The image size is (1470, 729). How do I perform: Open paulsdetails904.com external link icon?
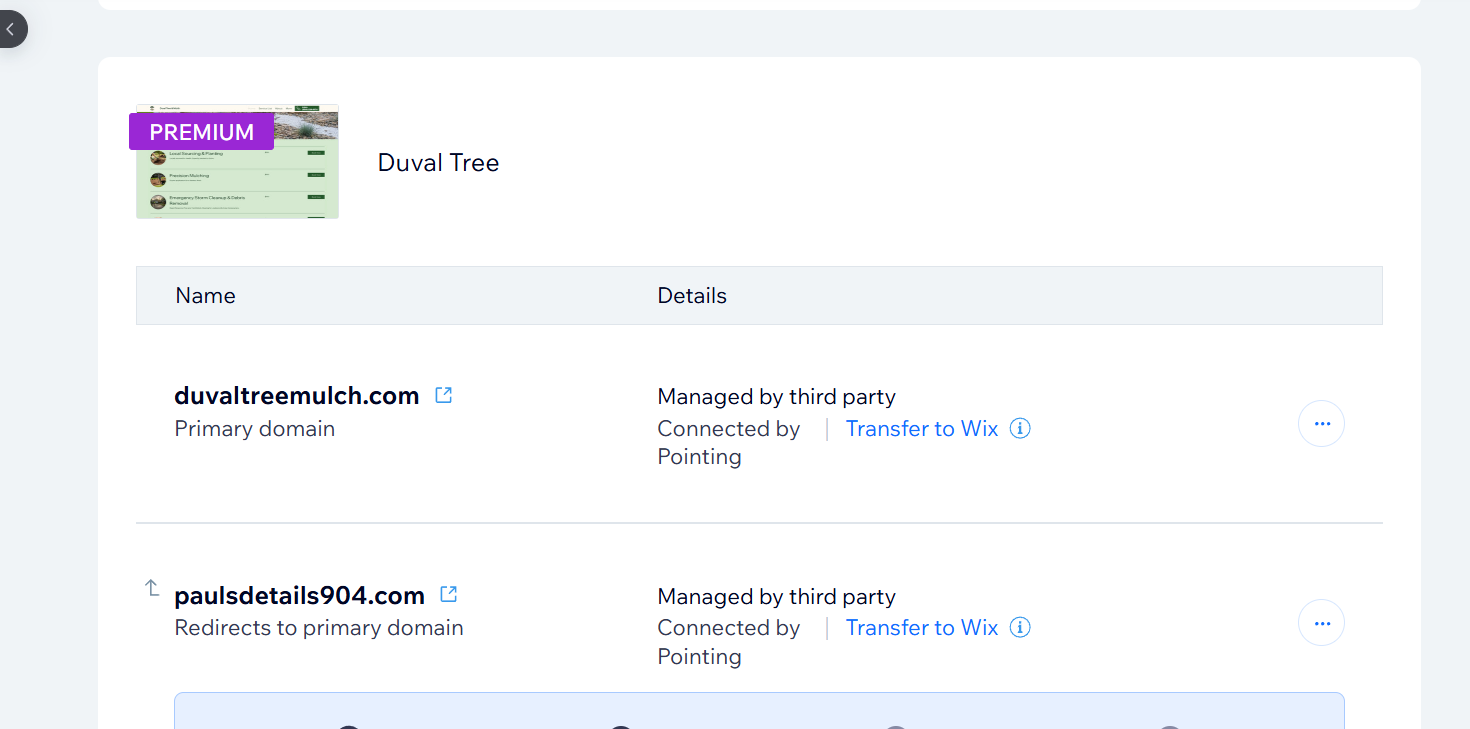point(449,594)
